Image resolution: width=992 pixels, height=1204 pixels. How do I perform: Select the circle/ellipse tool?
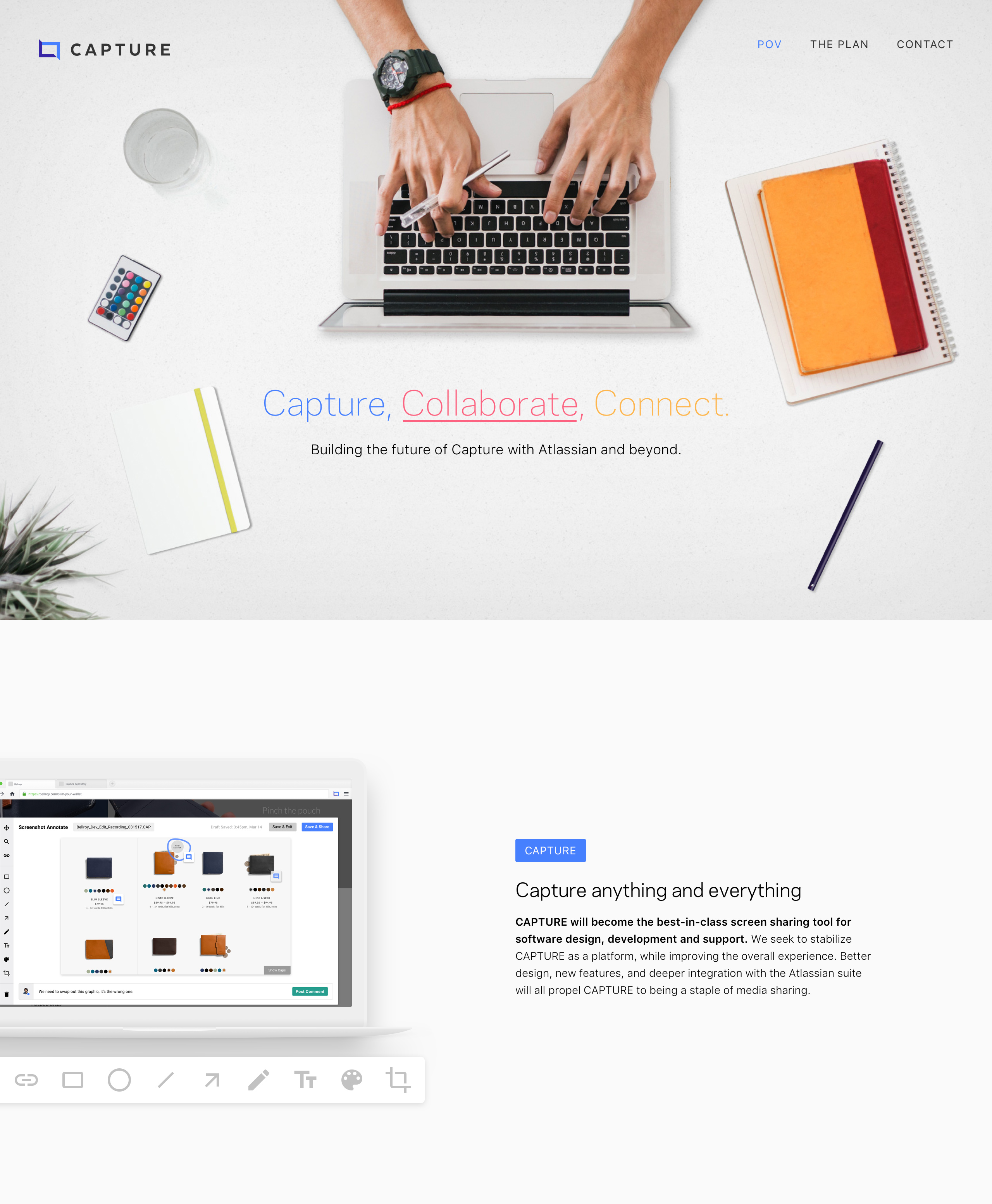[x=120, y=1079]
